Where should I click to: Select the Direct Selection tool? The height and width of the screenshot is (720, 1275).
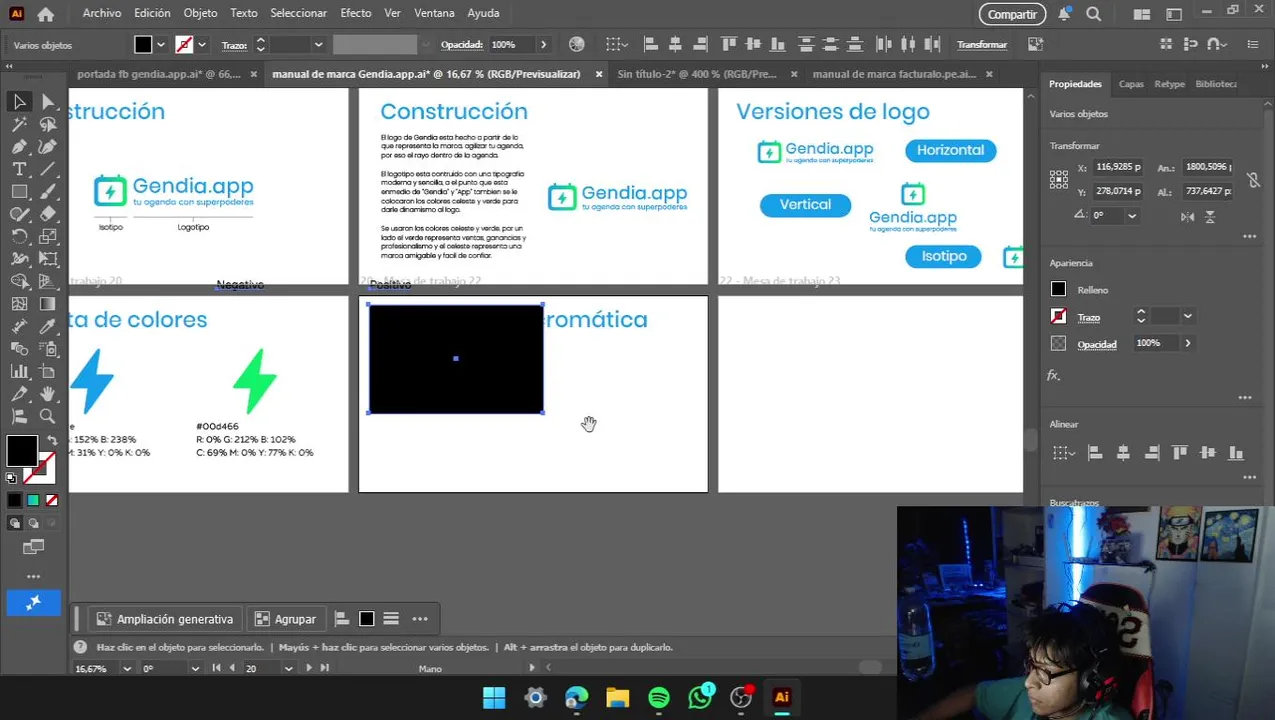pos(48,101)
